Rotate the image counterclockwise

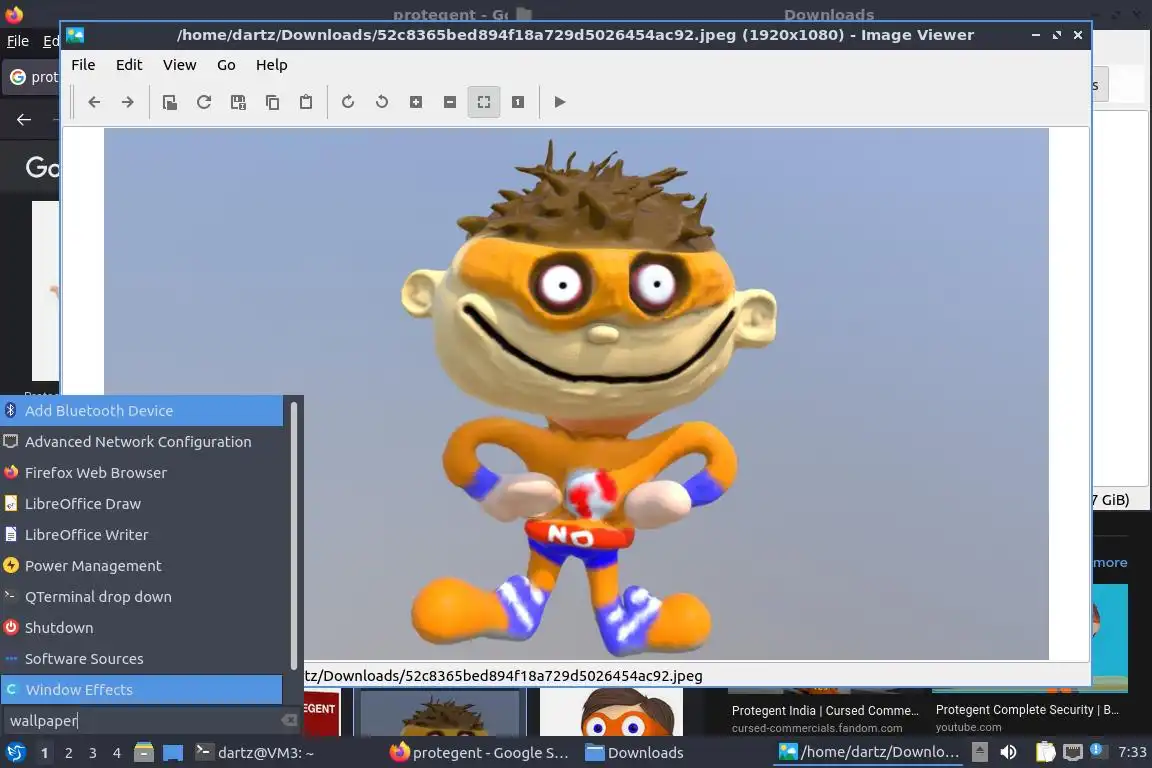click(382, 102)
